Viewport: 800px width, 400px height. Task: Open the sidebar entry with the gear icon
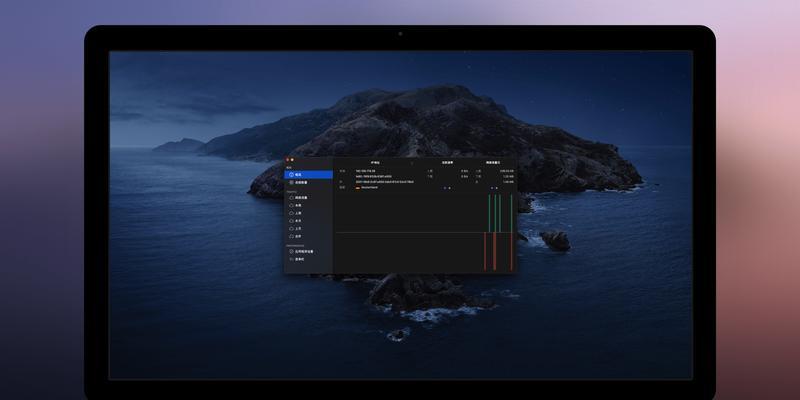(x=308, y=252)
